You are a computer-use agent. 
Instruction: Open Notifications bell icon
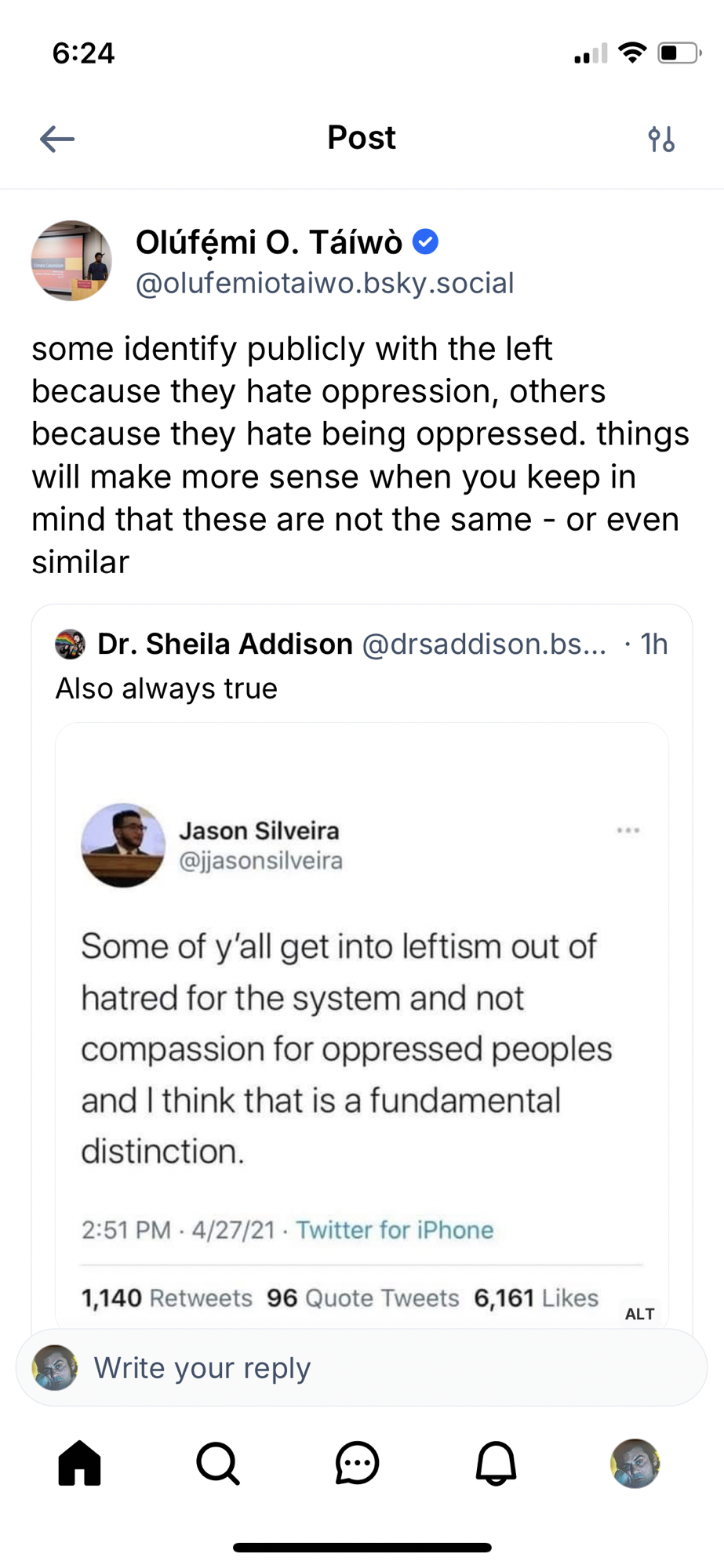(496, 1463)
